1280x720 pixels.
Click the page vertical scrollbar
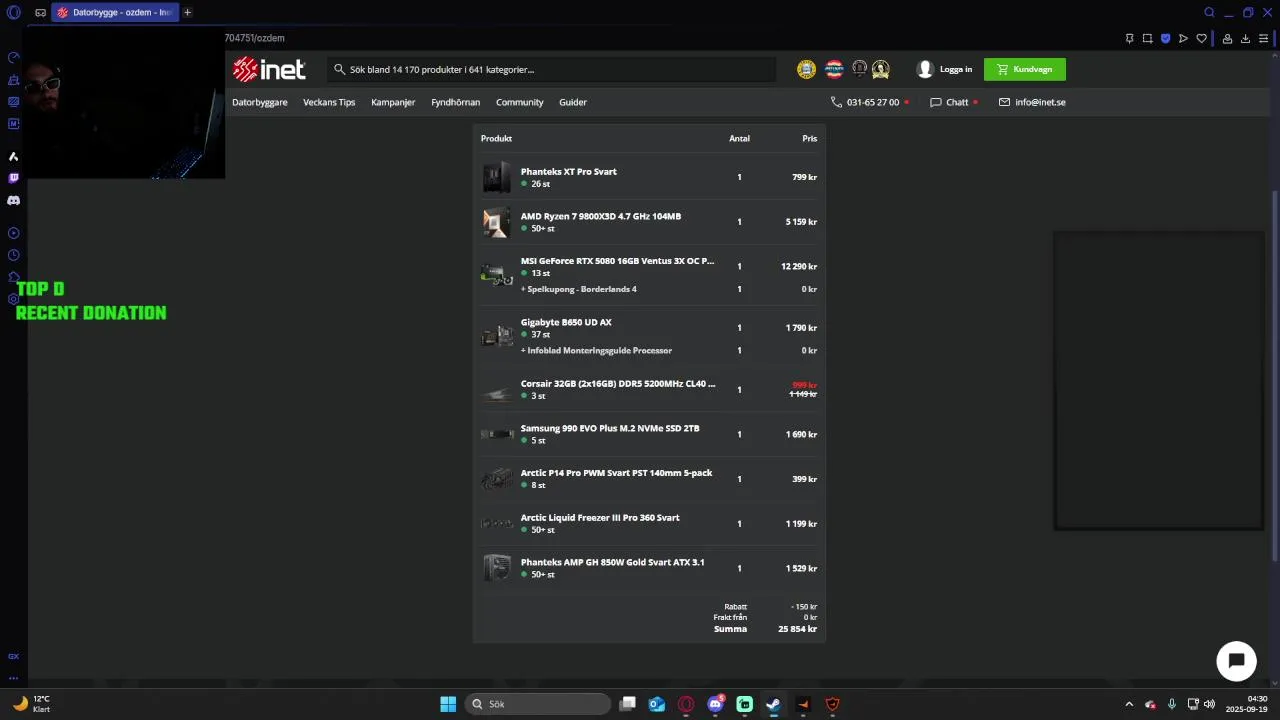click(1274, 375)
